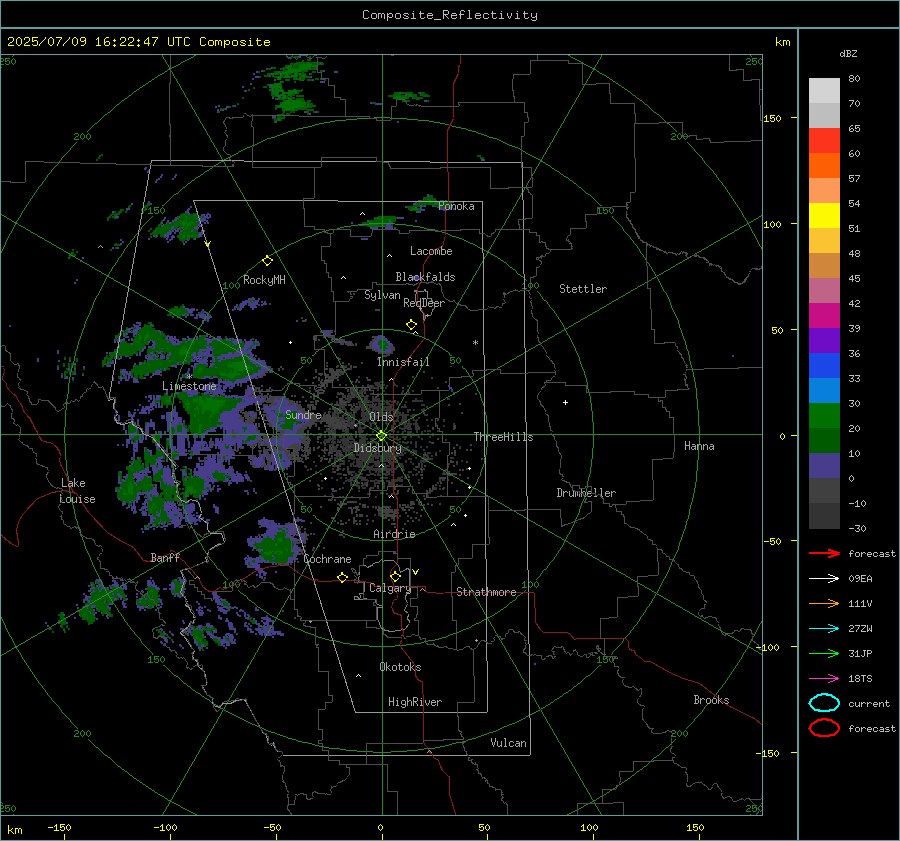Click the Composite_Reflectivity title
900x841 pixels.
pyautogui.click(x=449, y=15)
